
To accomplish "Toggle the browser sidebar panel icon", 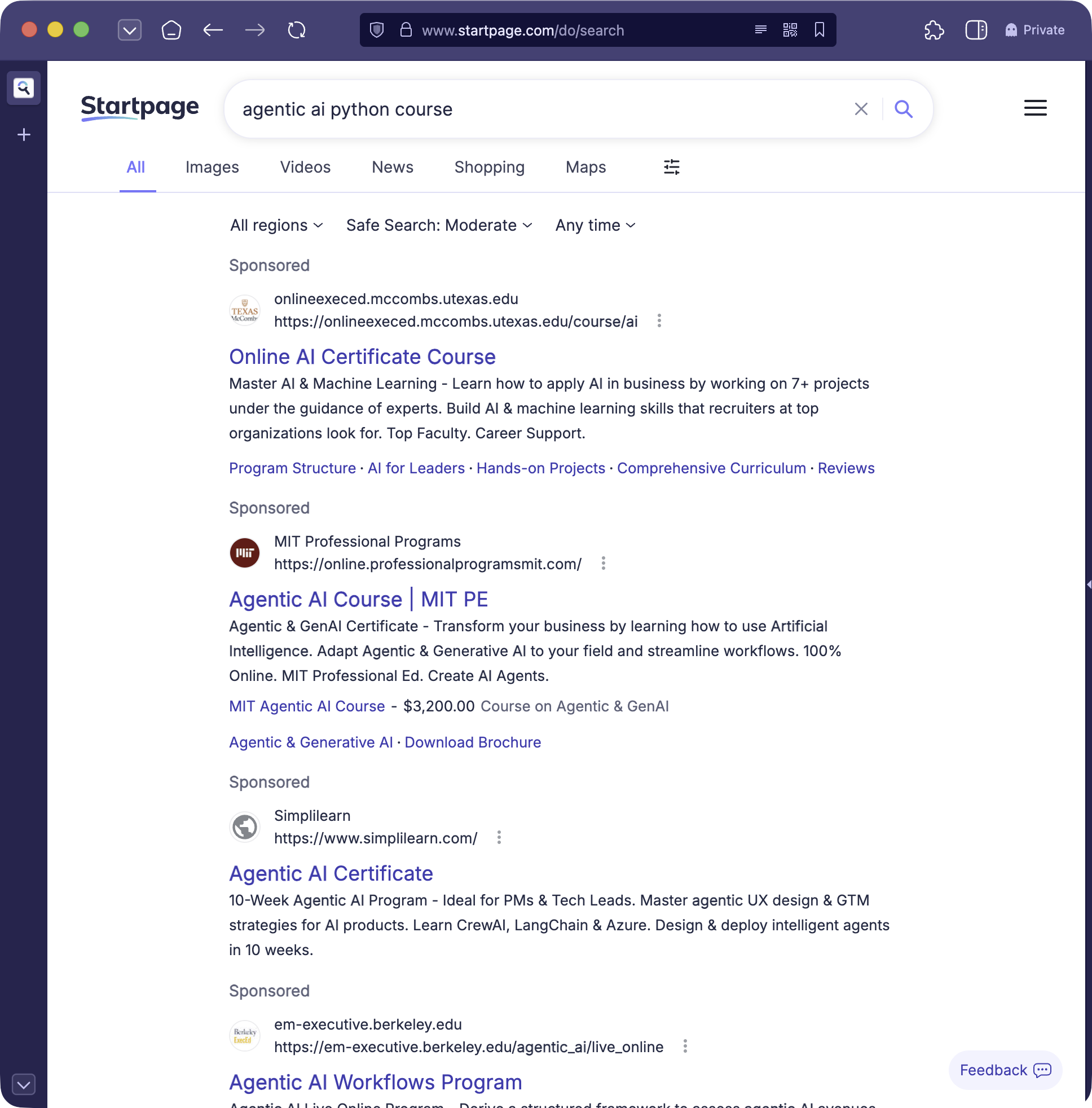I will [976, 30].
